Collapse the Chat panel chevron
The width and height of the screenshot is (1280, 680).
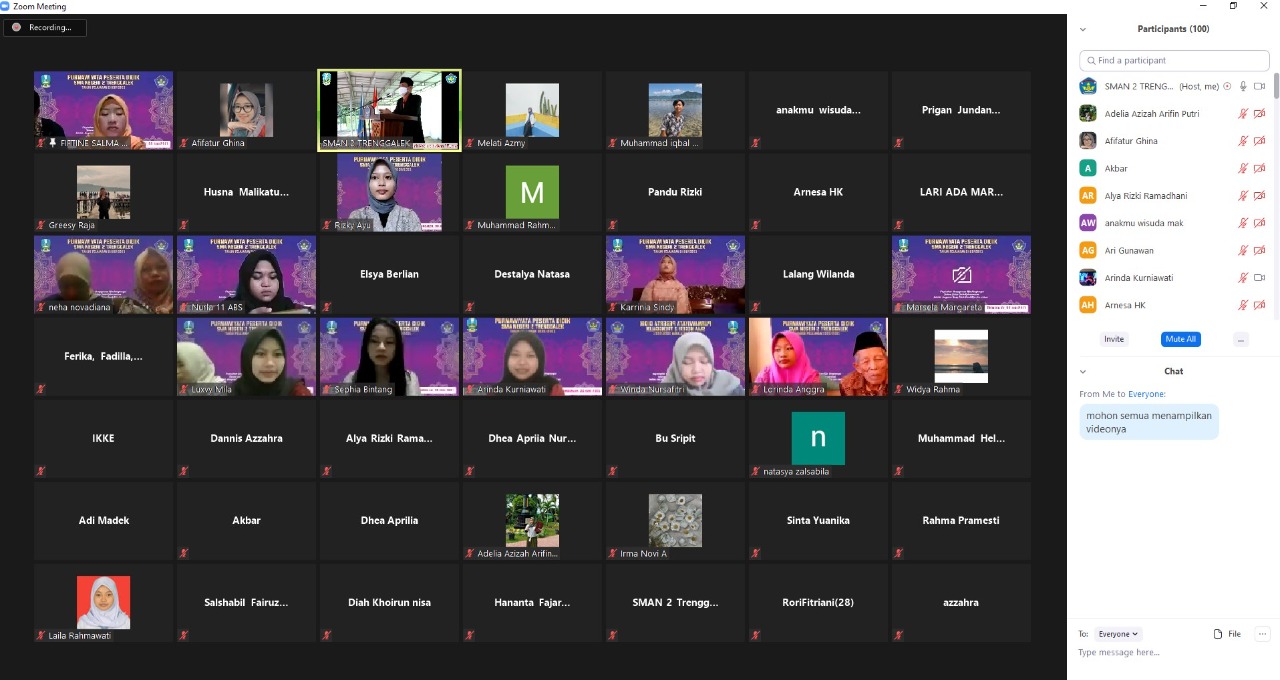[1083, 371]
